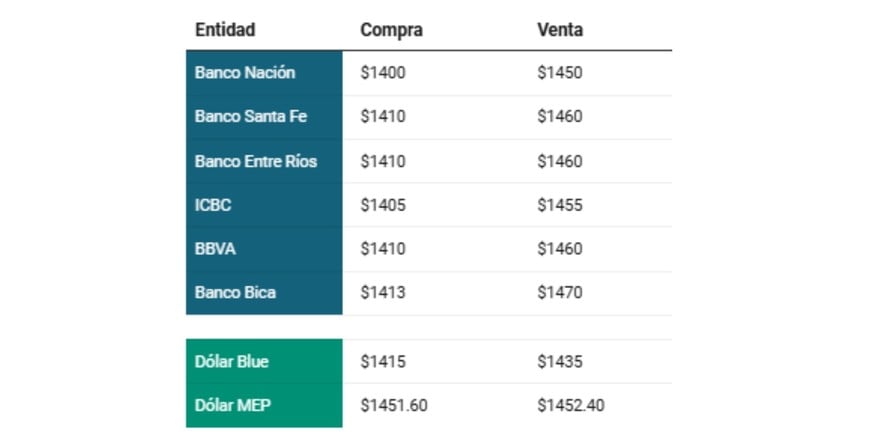This screenshot has width=870, height=439.
Task: Click the Dólar Blue label
Action: pos(232,361)
